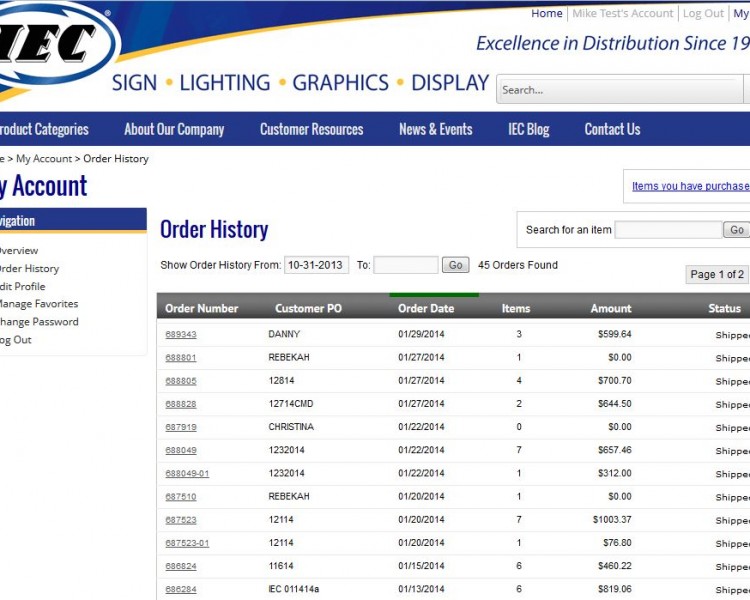Open order 687523
The width and height of the screenshot is (750, 600).
click(x=181, y=520)
